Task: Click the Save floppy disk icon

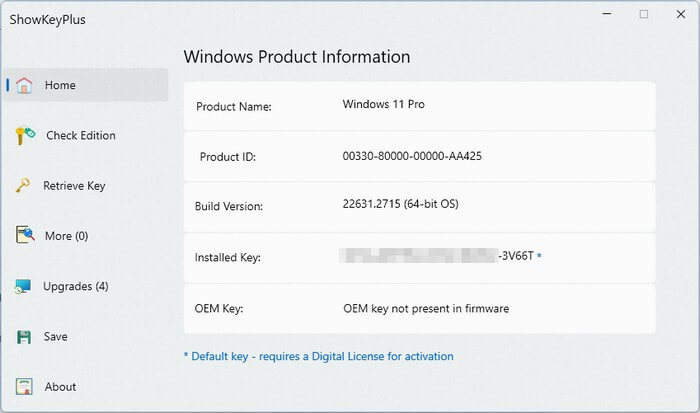Action: [25, 337]
